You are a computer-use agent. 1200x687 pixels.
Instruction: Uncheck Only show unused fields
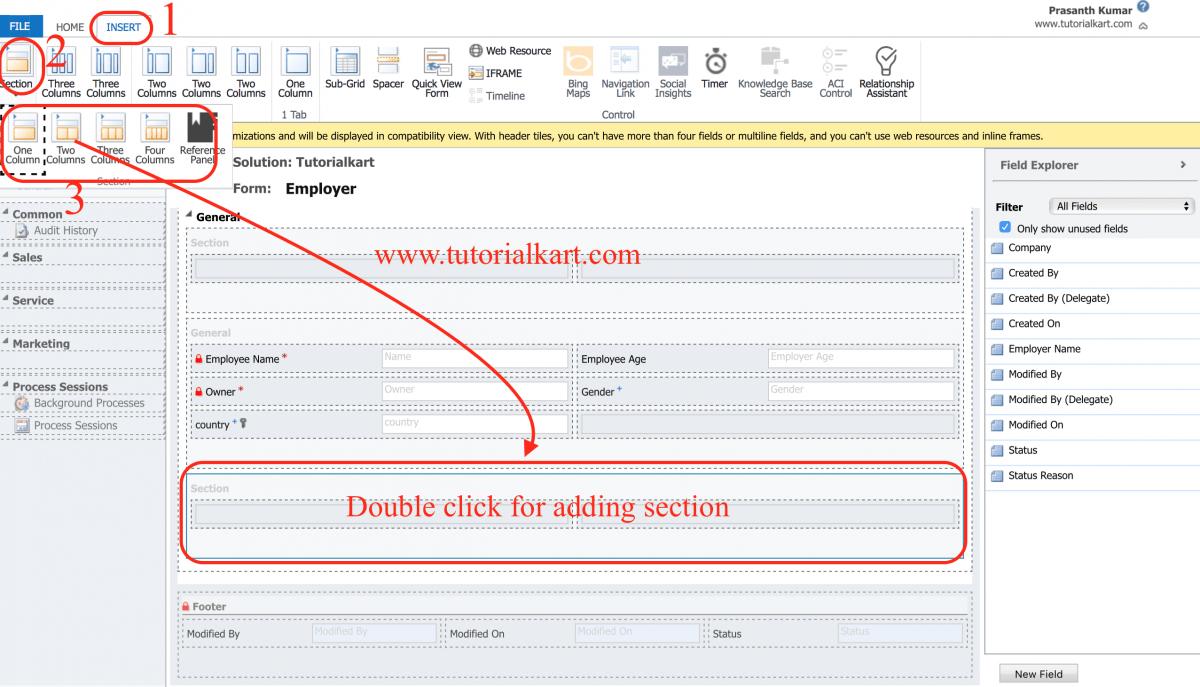pyautogui.click(x=1005, y=227)
